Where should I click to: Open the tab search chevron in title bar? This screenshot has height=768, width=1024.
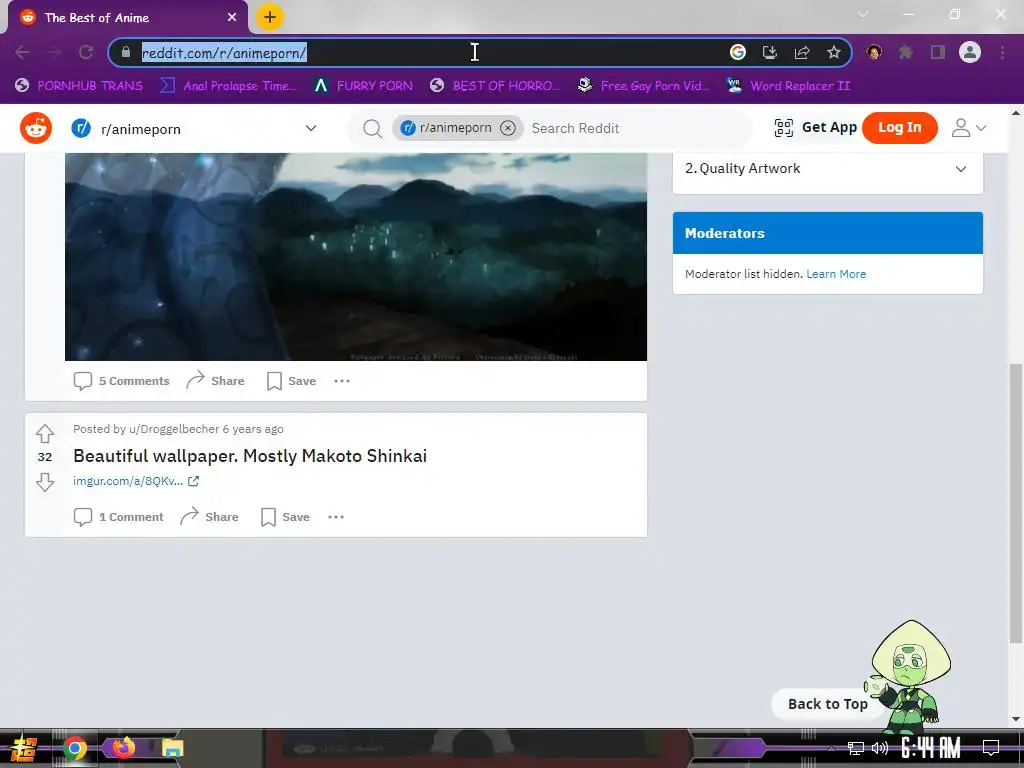863,14
